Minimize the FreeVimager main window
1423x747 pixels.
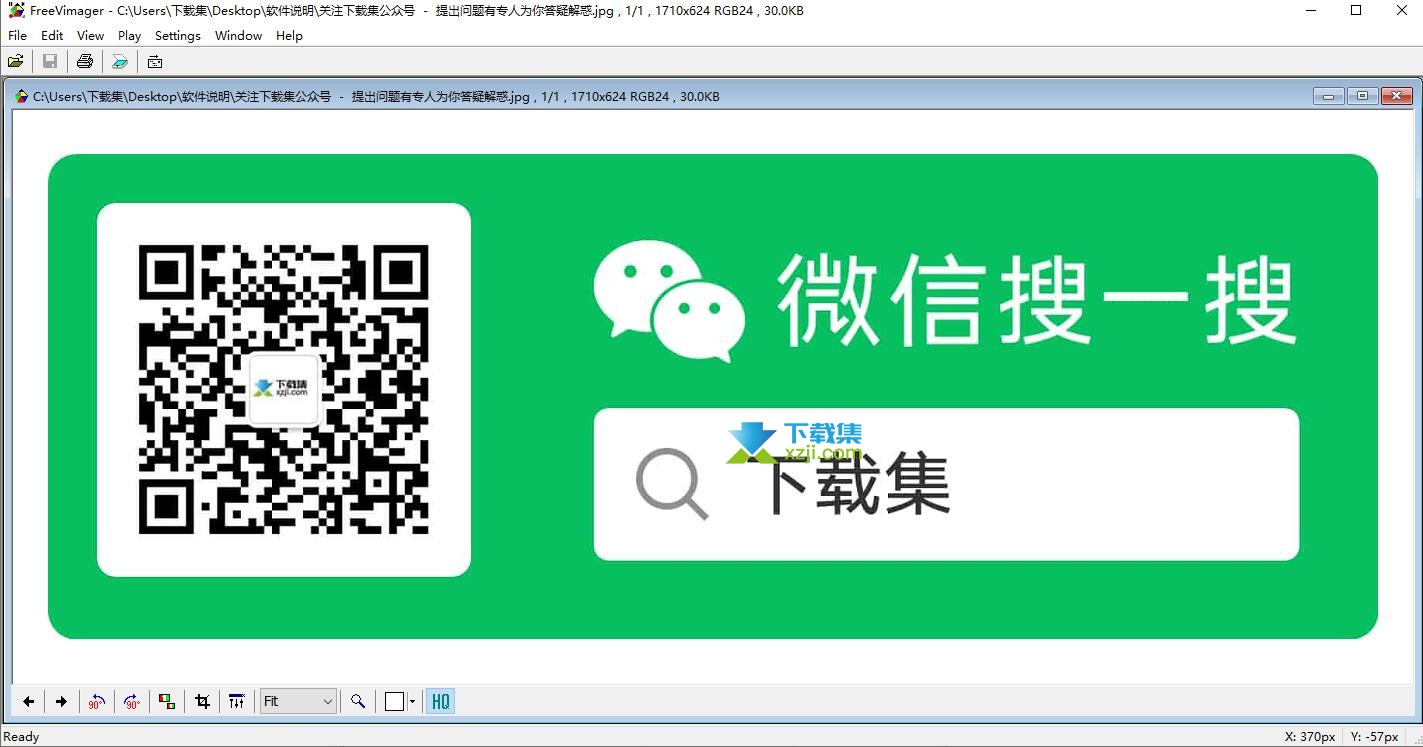[1311, 11]
